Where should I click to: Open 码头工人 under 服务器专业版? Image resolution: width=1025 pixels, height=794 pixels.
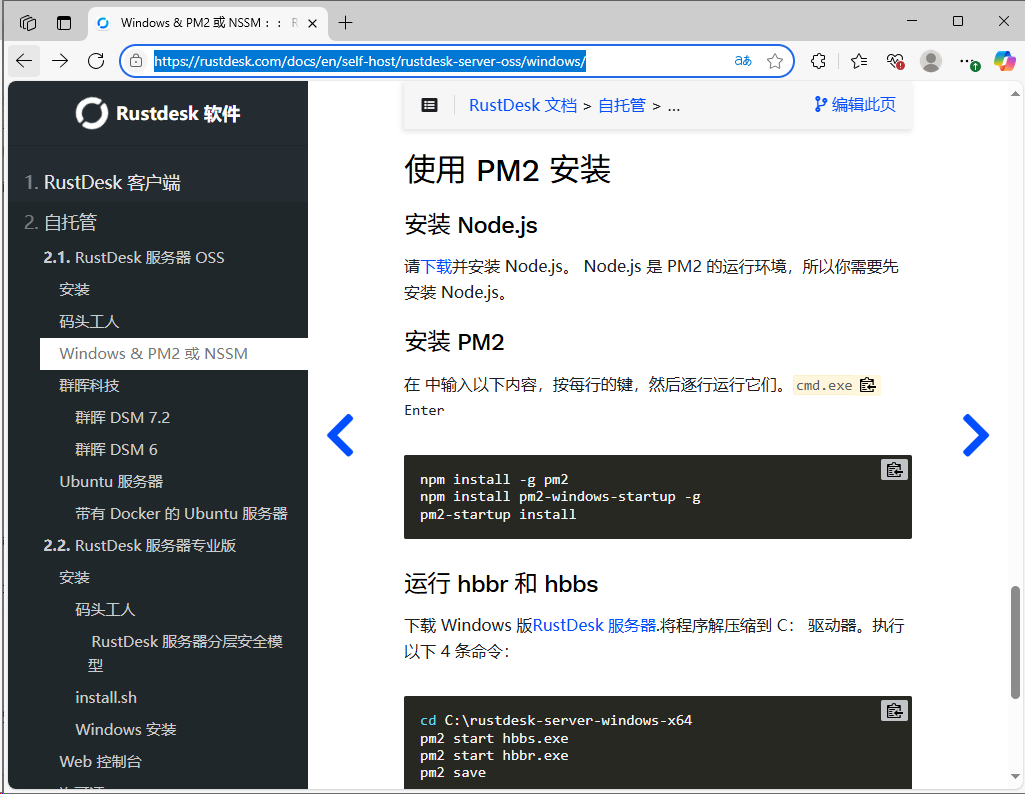coord(105,610)
